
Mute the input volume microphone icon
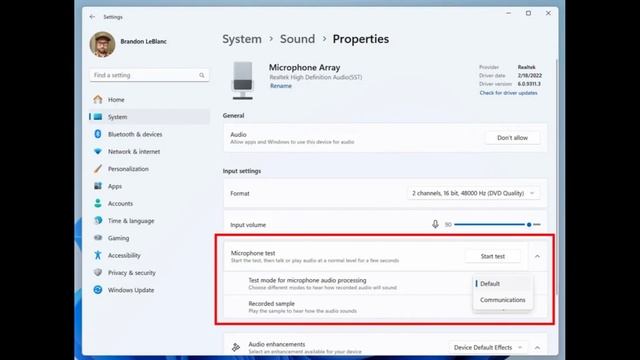tap(435, 224)
